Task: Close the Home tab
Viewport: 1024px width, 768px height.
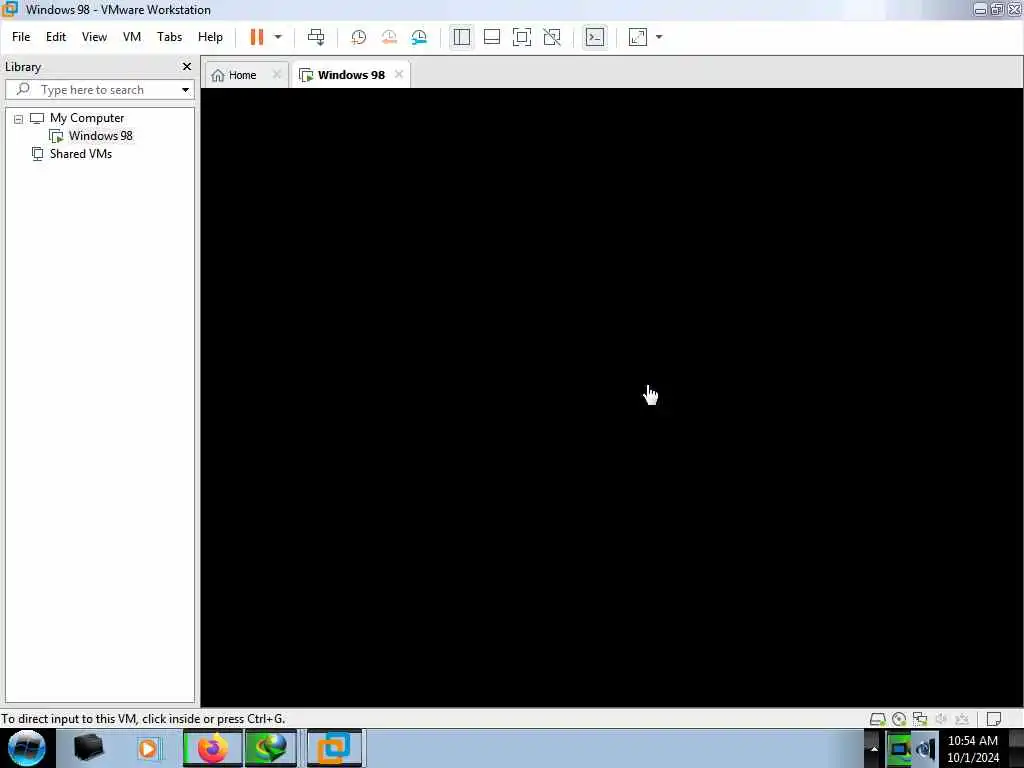Action: (x=276, y=74)
